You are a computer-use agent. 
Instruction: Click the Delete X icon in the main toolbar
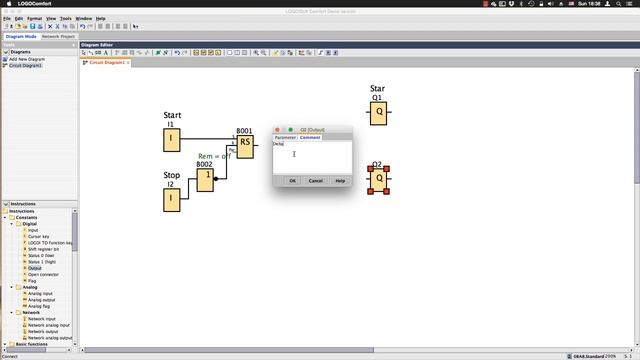[50, 27]
